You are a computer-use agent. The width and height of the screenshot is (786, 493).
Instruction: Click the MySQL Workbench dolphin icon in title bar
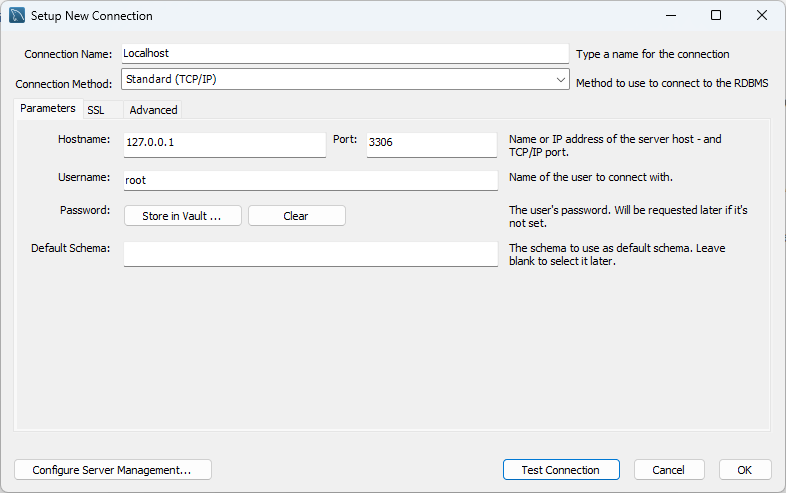tap(17, 16)
